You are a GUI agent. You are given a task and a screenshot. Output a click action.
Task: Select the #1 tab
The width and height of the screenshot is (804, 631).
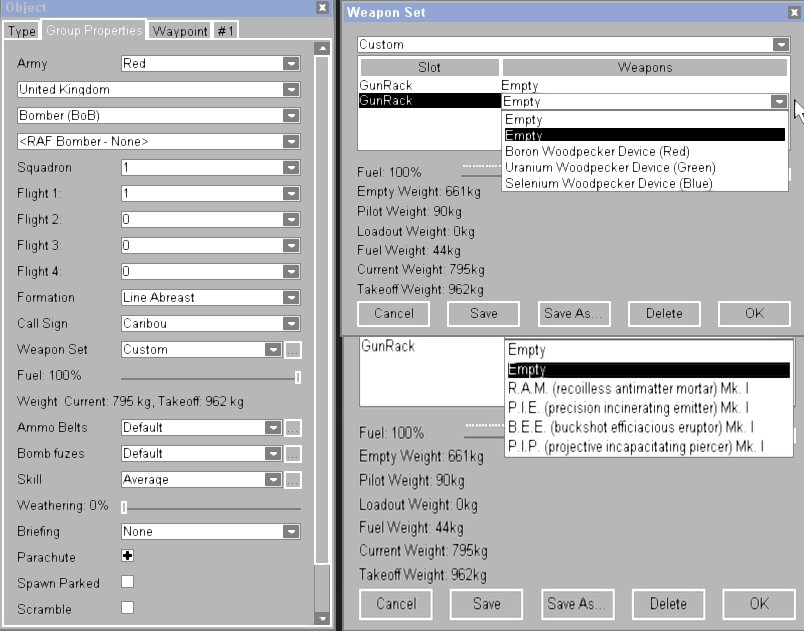[x=226, y=31]
